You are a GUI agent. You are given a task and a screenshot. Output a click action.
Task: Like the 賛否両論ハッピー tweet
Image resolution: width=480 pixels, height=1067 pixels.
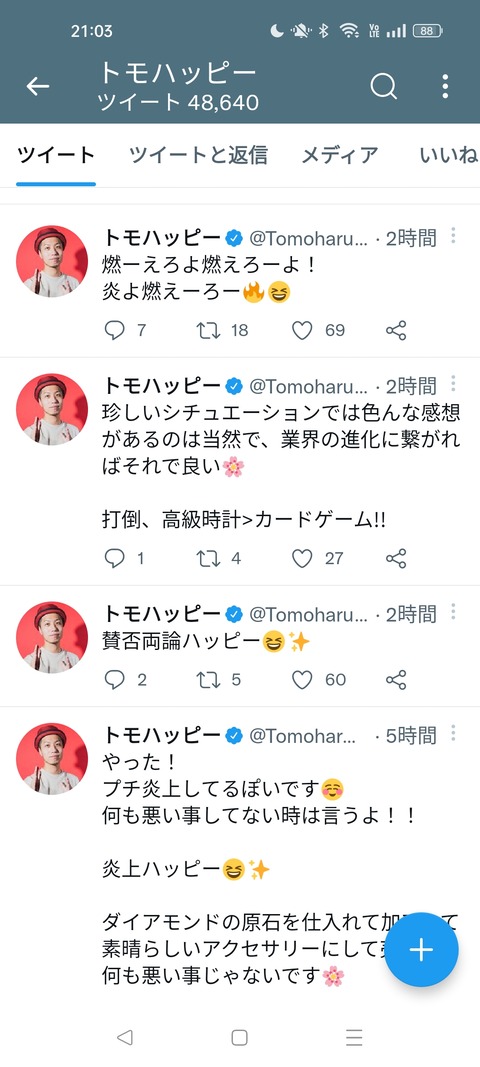click(302, 680)
